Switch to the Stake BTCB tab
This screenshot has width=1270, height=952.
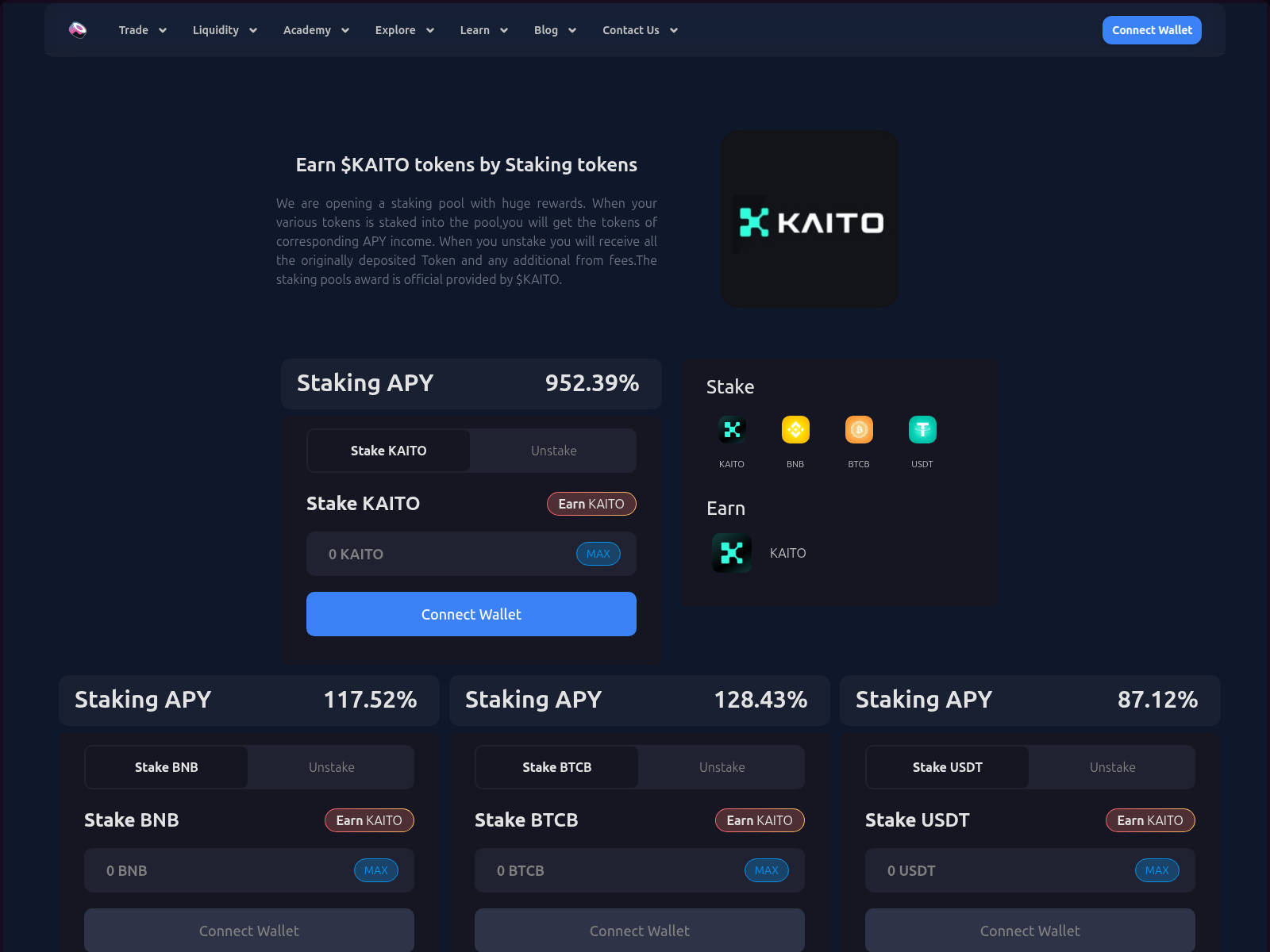557,767
